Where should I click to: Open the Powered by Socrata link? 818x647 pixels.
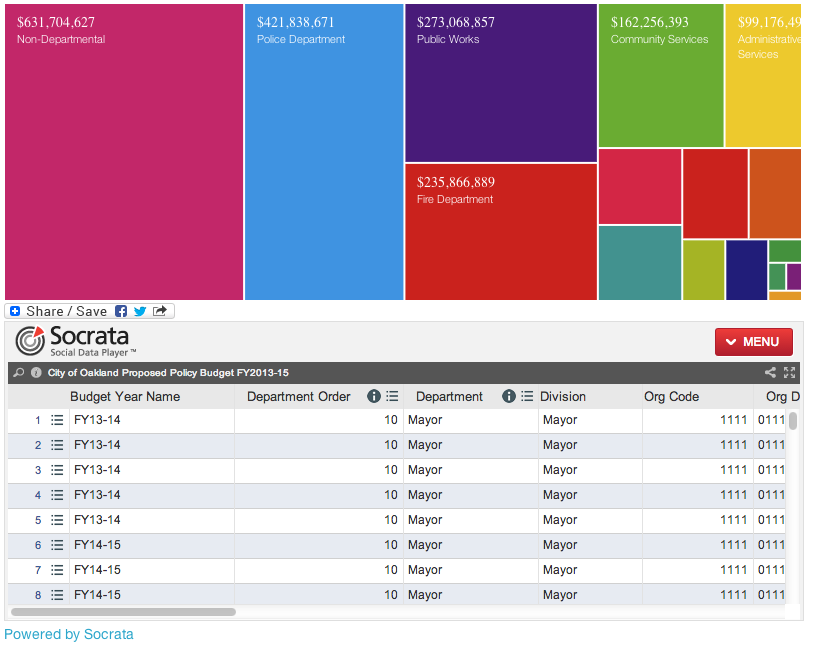click(x=69, y=634)
